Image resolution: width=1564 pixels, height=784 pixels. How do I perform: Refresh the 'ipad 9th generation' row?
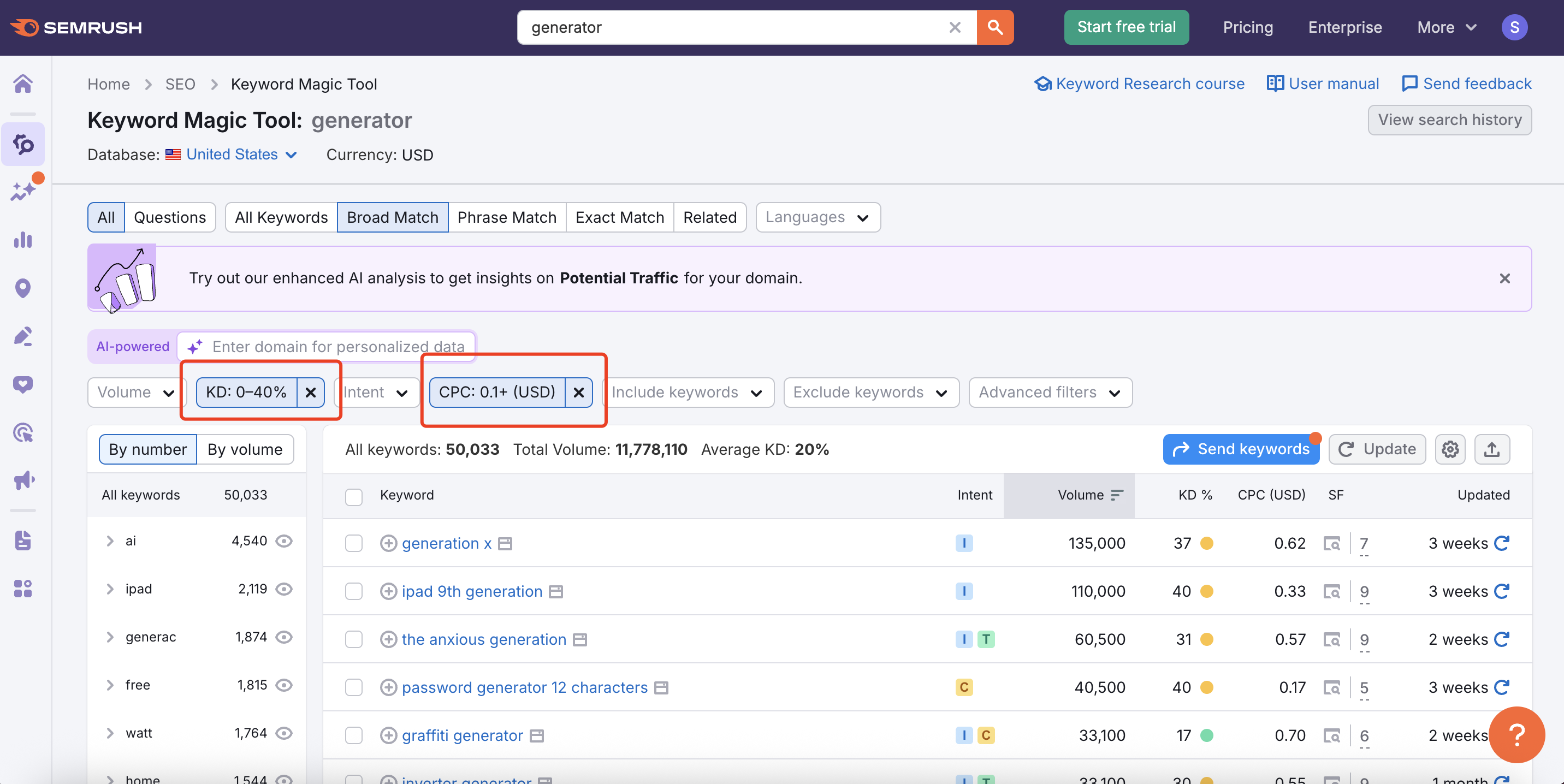click(x=1501, y=591)
